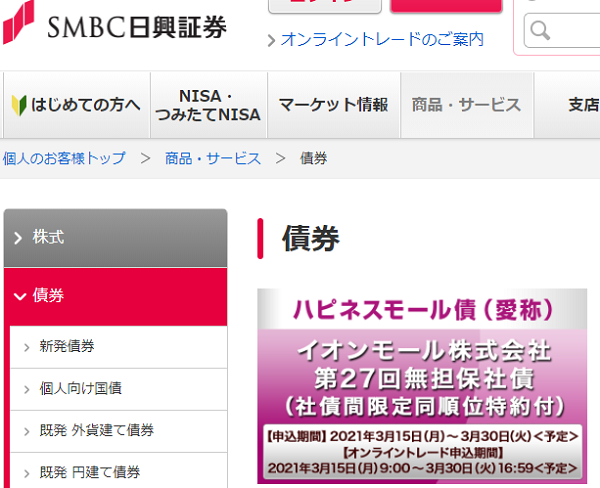Screen dimensions: 600x488
Task: Open マーケット情報 menu tab
Action: [x=334, y=105]
